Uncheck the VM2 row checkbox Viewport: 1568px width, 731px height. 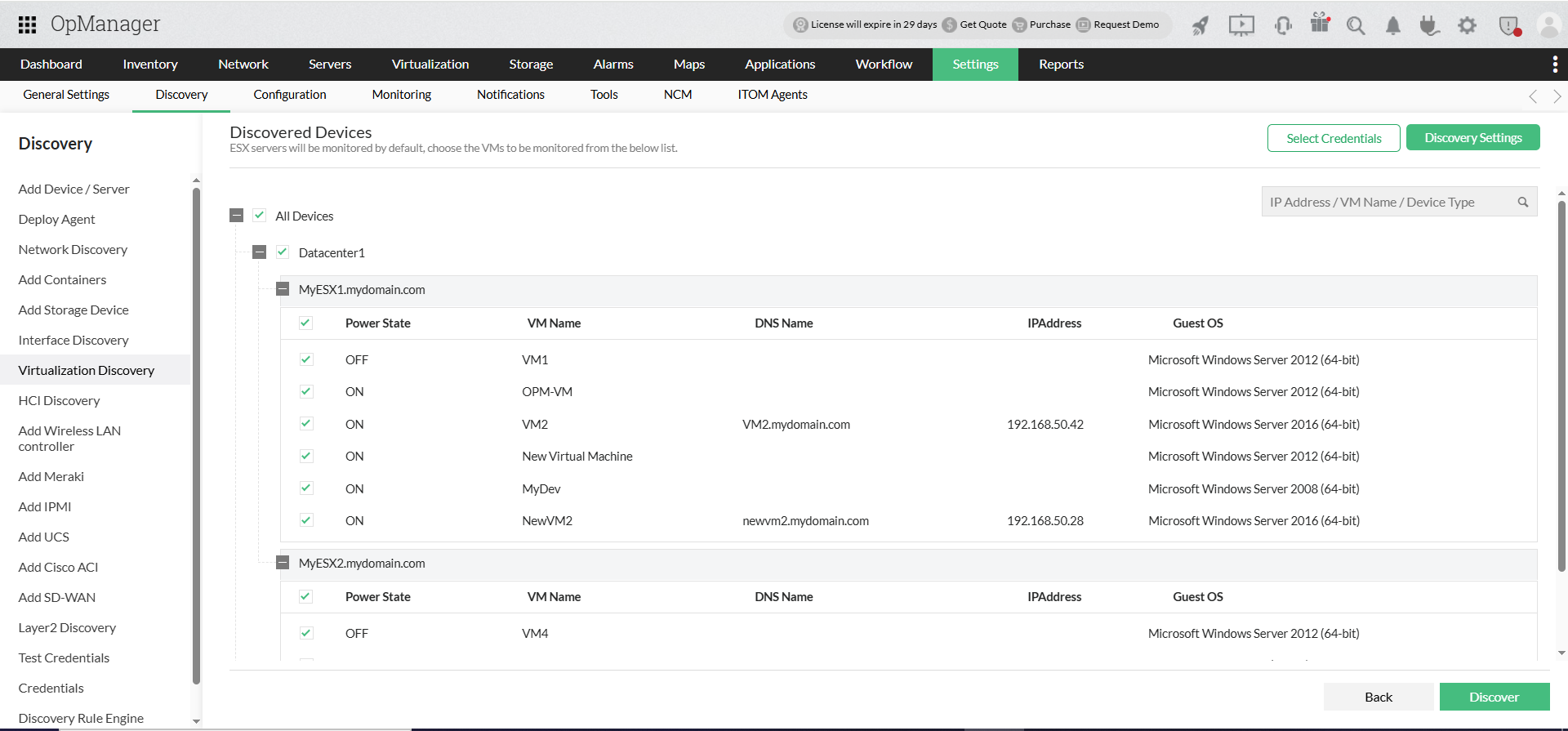click(306, 424)
